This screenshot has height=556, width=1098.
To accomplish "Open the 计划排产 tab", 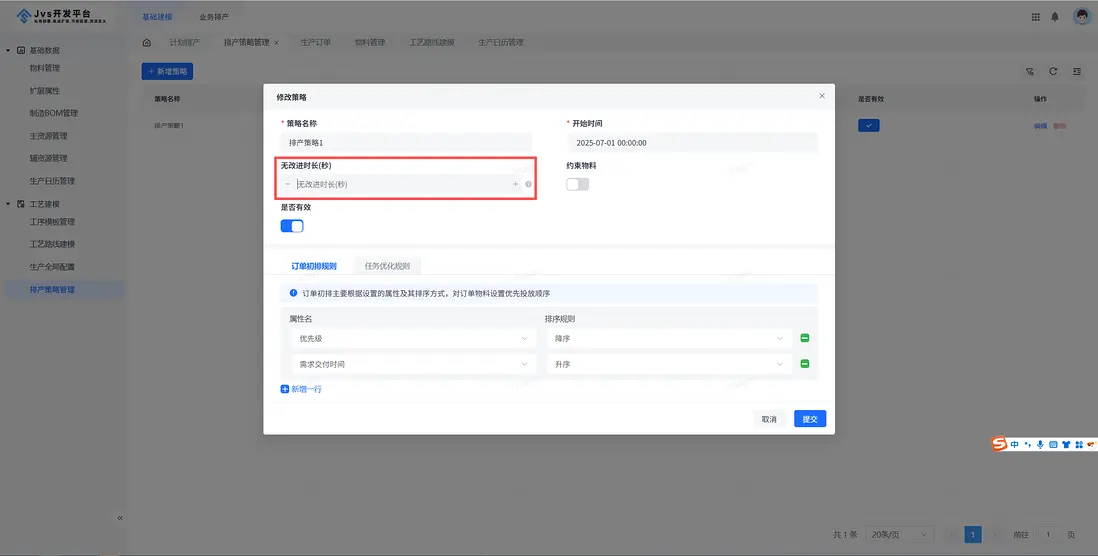I will [184, 43].
